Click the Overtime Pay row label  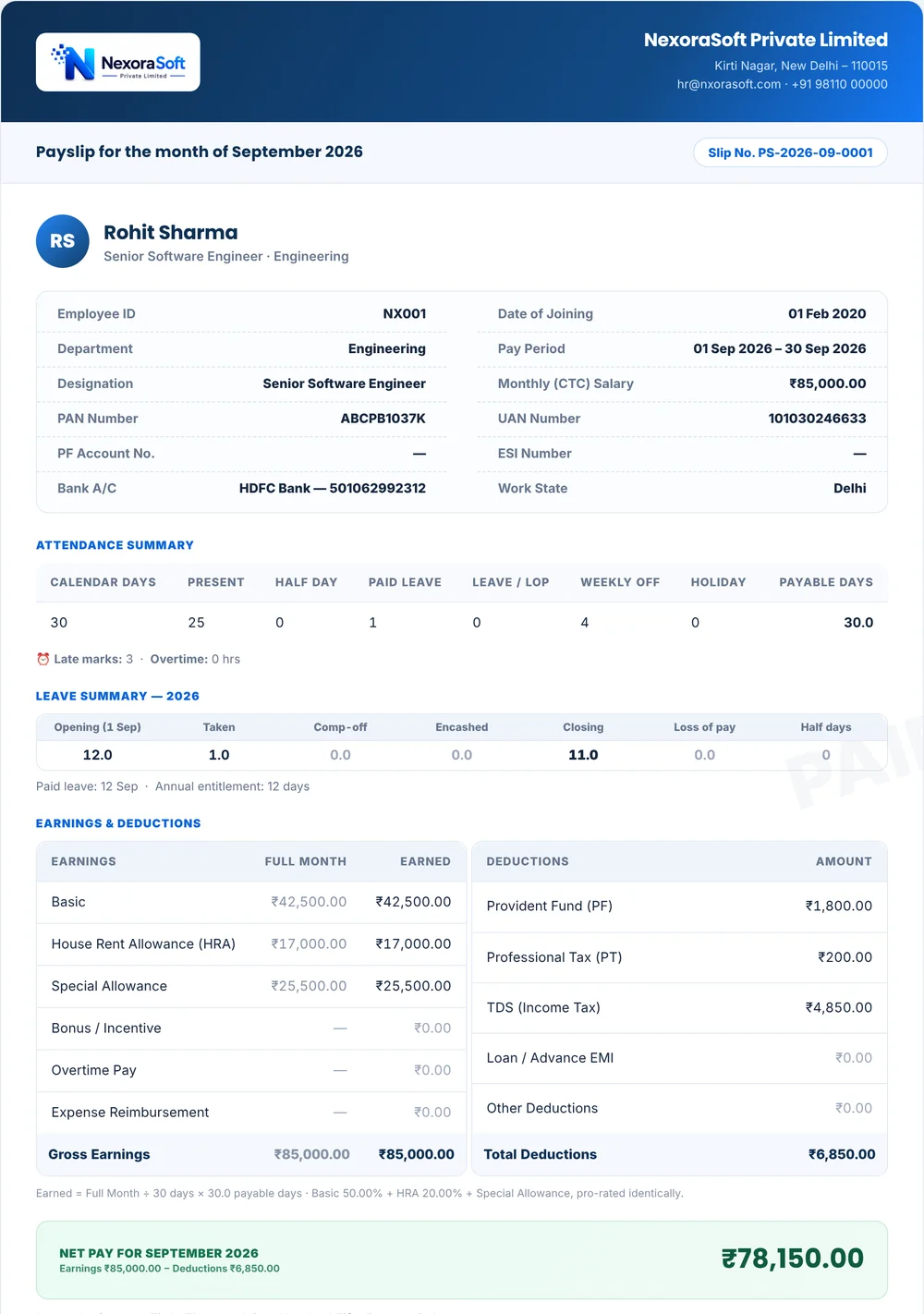(x=94, y=1070)
